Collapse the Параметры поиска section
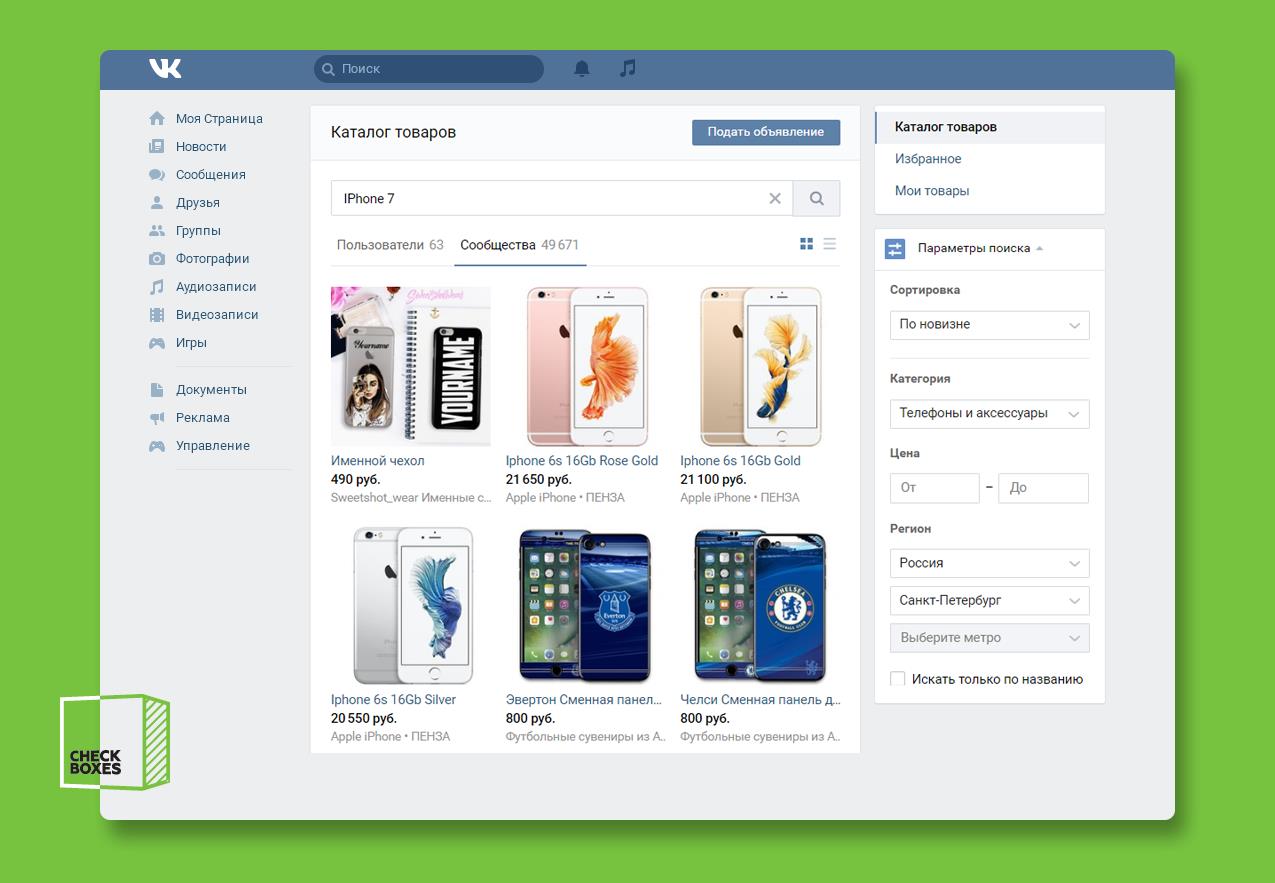 (980, 248)
